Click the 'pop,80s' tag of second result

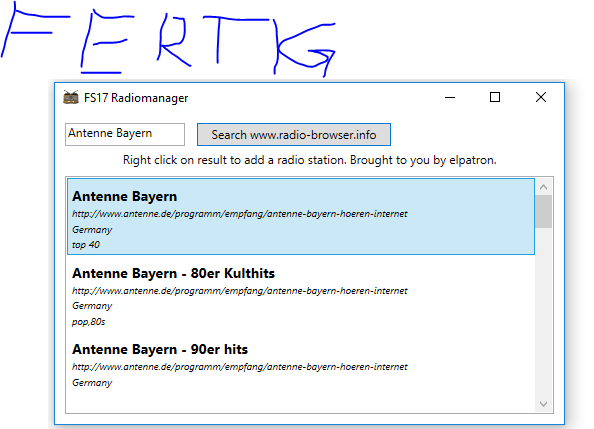pos(89,322)
